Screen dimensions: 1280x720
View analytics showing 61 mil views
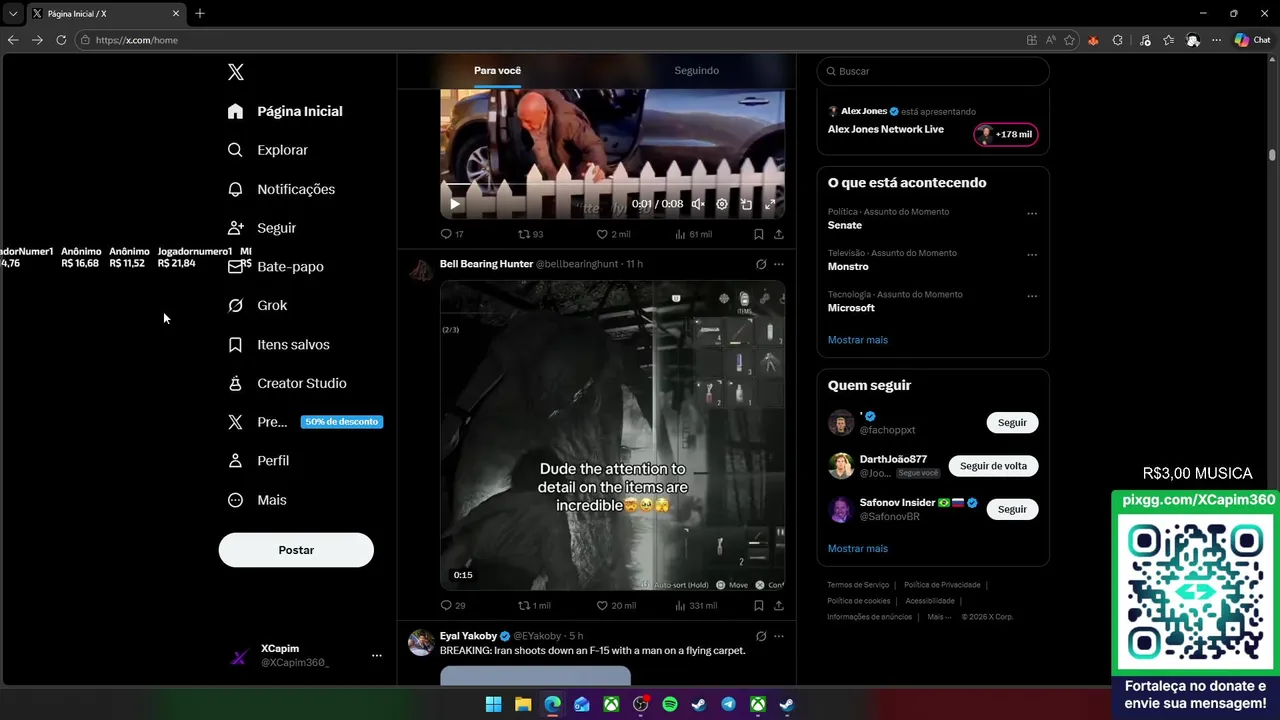click(693, 234)
